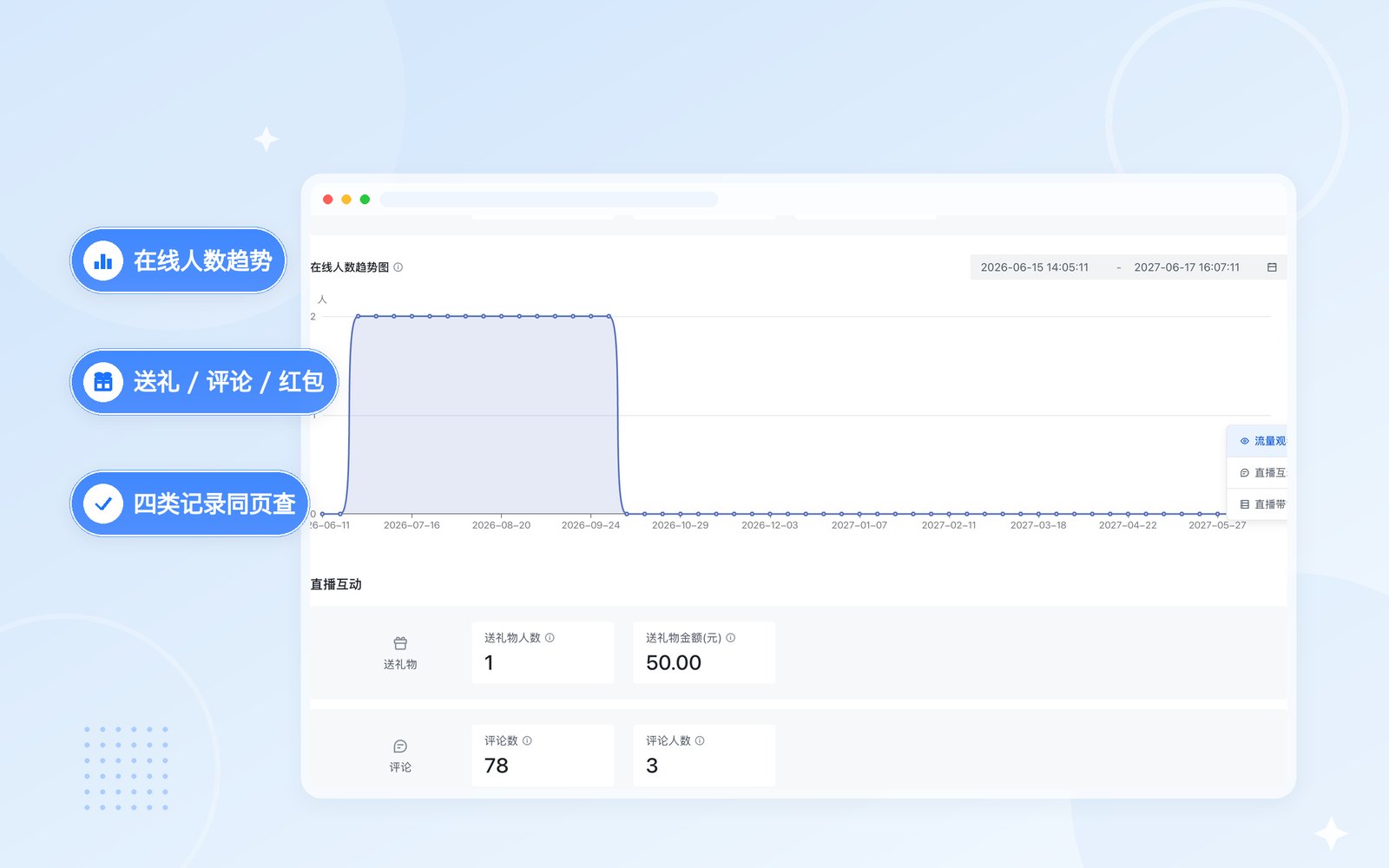Viewport: 1389px width, 868px height.
Task: Close window with red dot button
Action: 328,200
